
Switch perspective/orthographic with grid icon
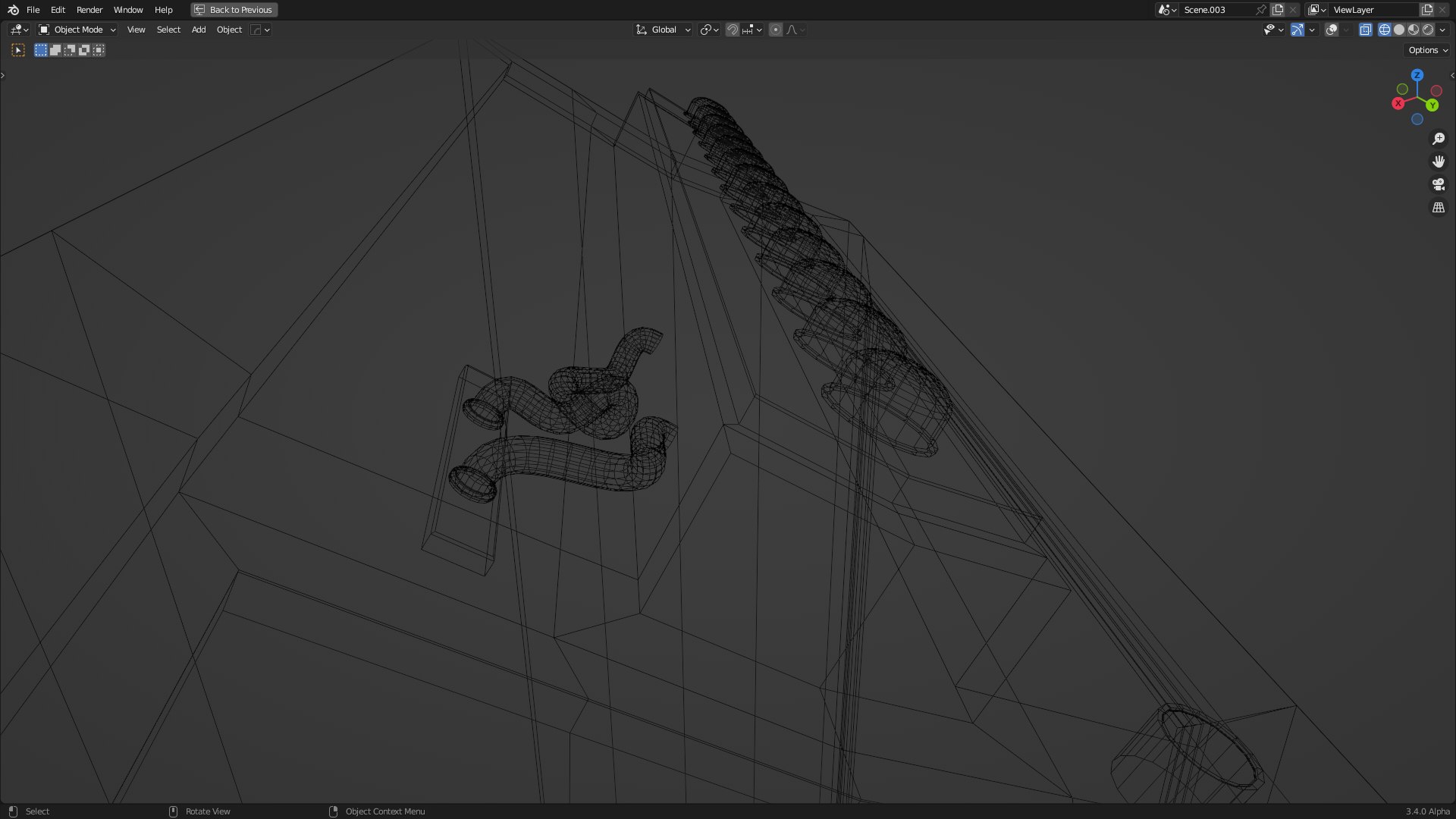(x=1439, y=207)
